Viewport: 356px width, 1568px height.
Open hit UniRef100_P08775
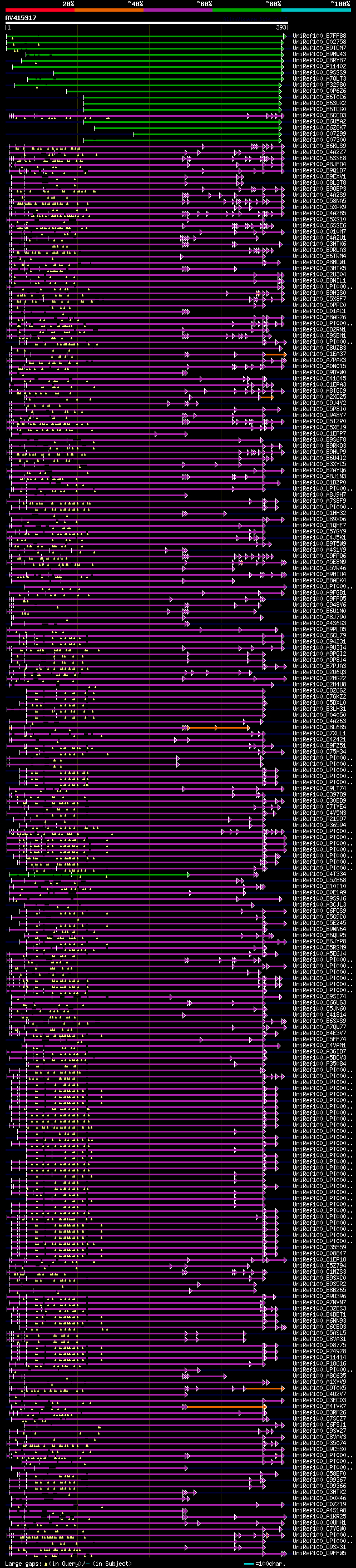[319, 1344]
